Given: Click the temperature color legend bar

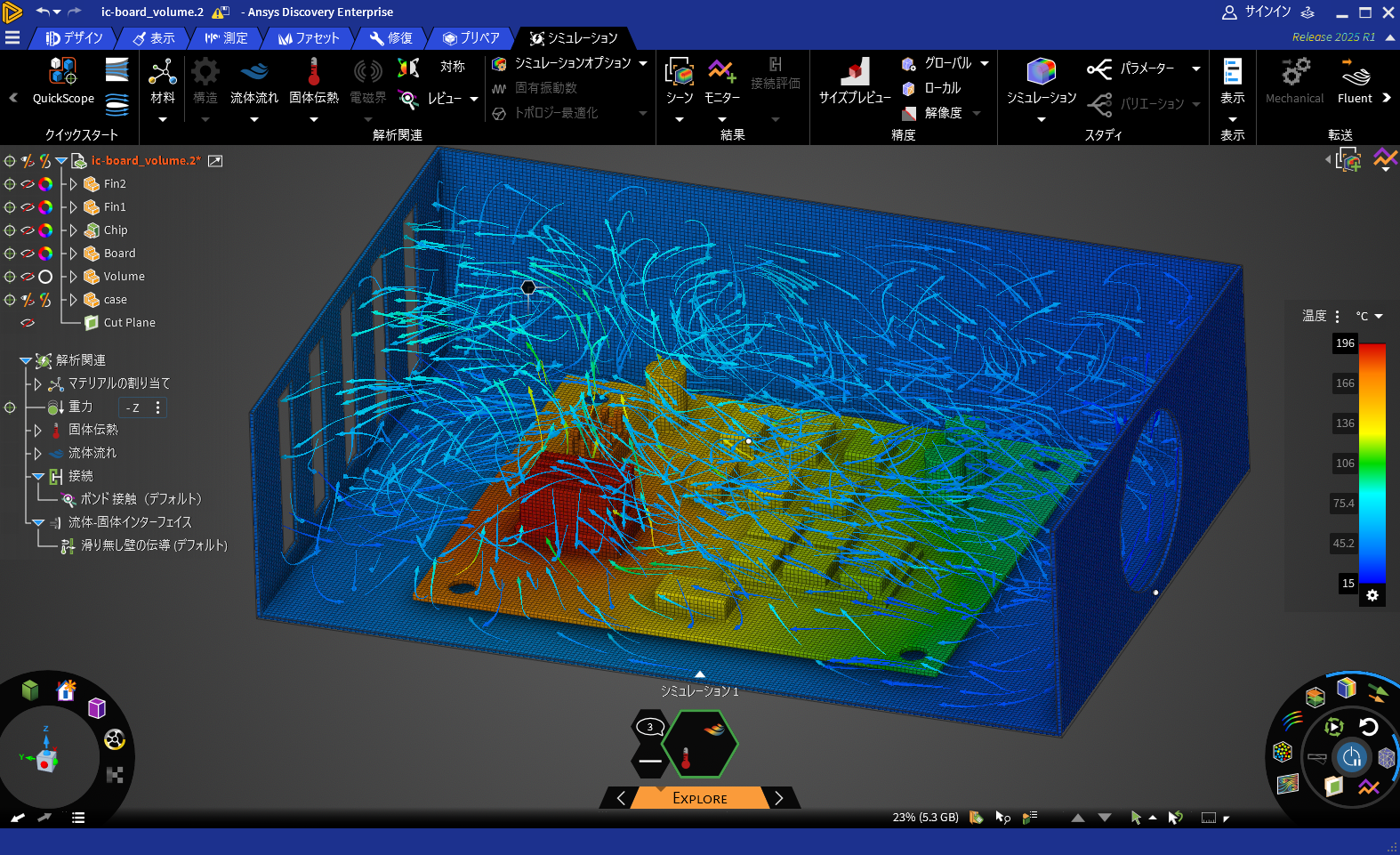Looking at the screenshot, I should click(x=1372, y=463).
